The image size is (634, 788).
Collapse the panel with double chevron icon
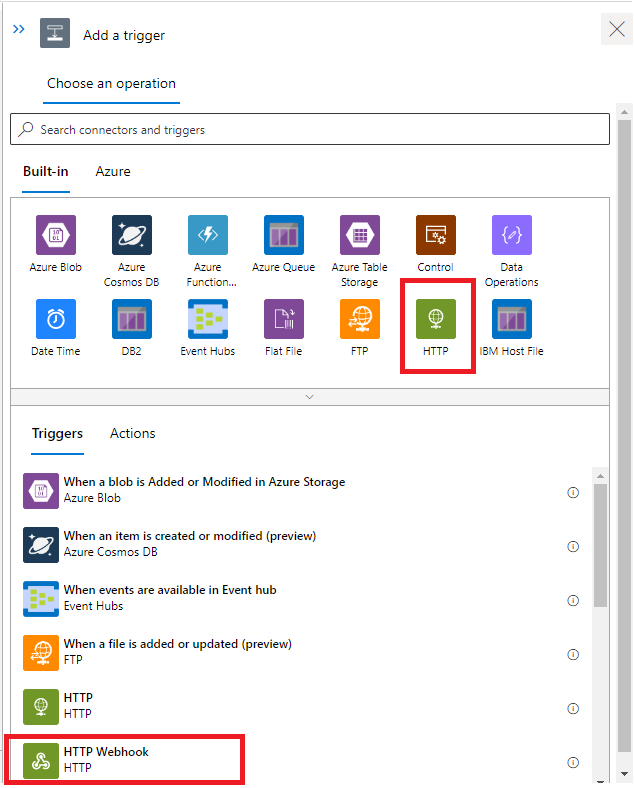tap(19, 29)
